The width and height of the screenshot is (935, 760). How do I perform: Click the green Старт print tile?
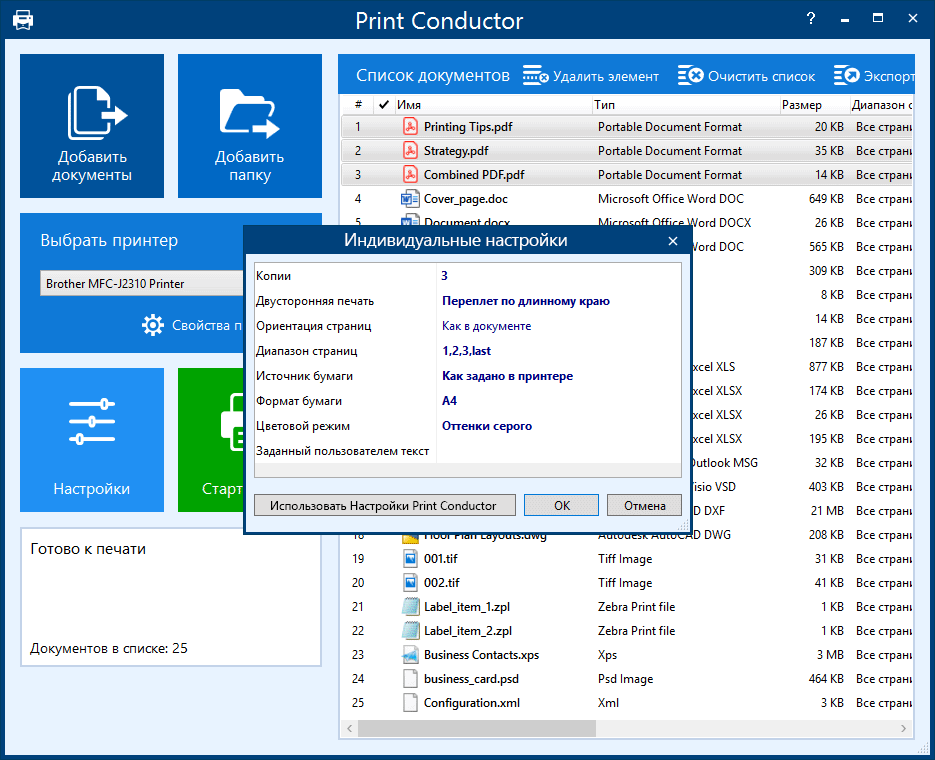[x=211, y=440]
